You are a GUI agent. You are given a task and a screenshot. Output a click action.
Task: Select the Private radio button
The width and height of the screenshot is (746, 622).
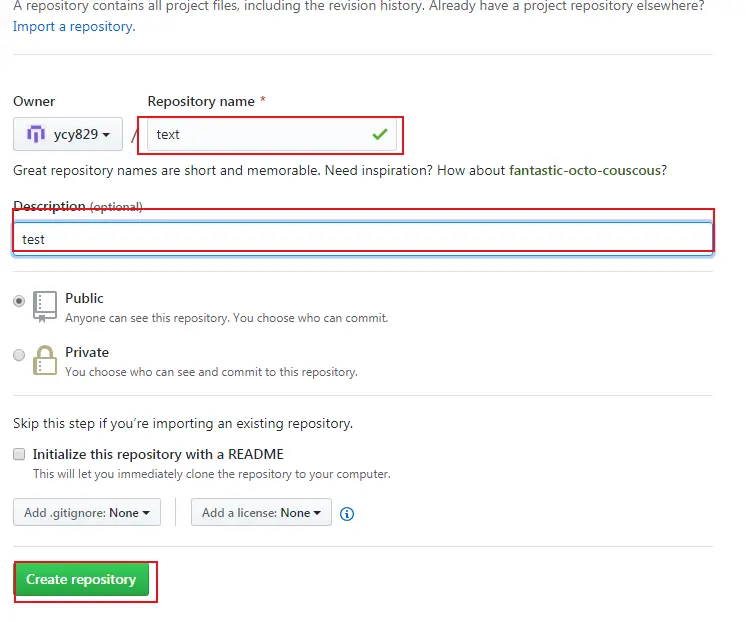19,354
